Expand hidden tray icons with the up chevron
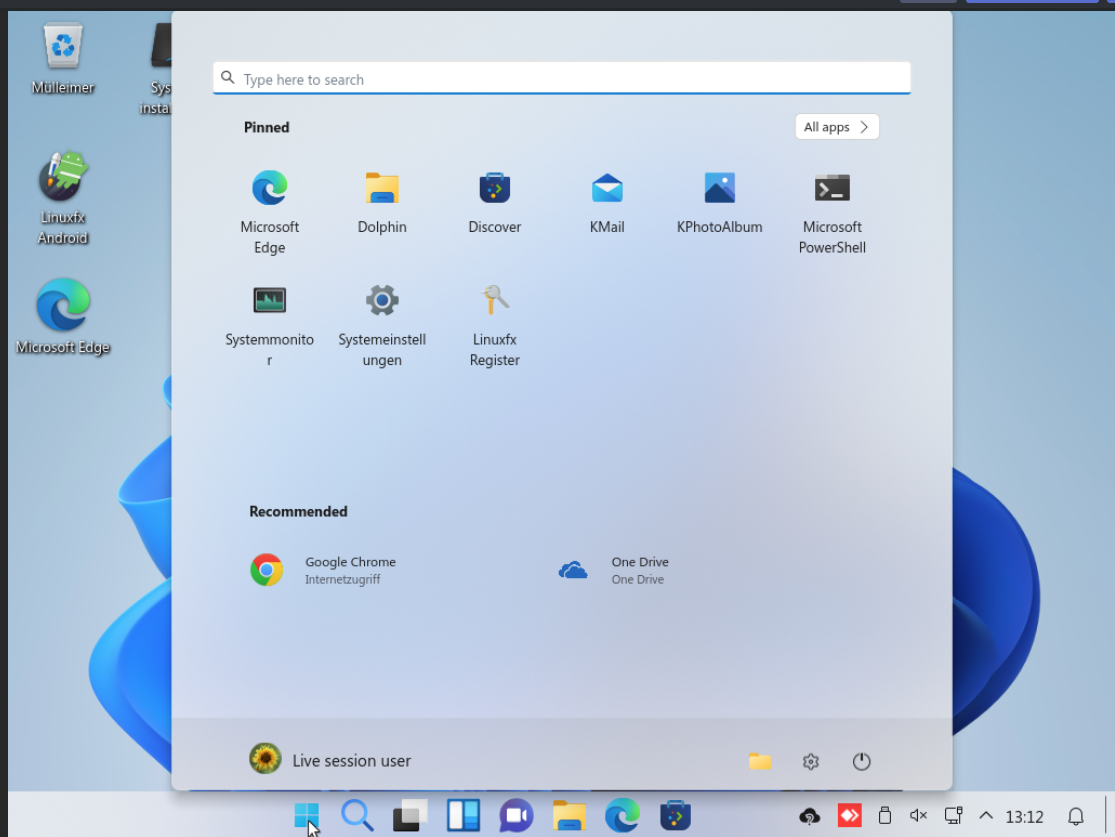Viewport: 1115px width, 837px height. point(986,816)
